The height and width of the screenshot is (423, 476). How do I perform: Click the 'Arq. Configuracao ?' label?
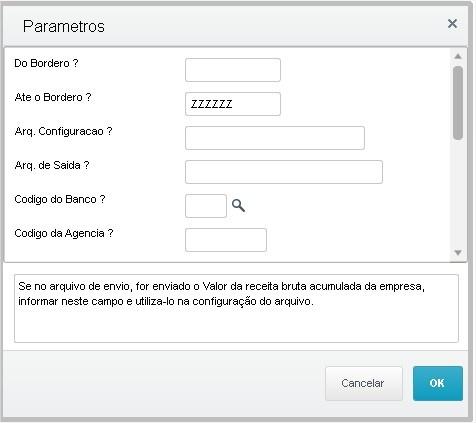[x=63, y=131]
